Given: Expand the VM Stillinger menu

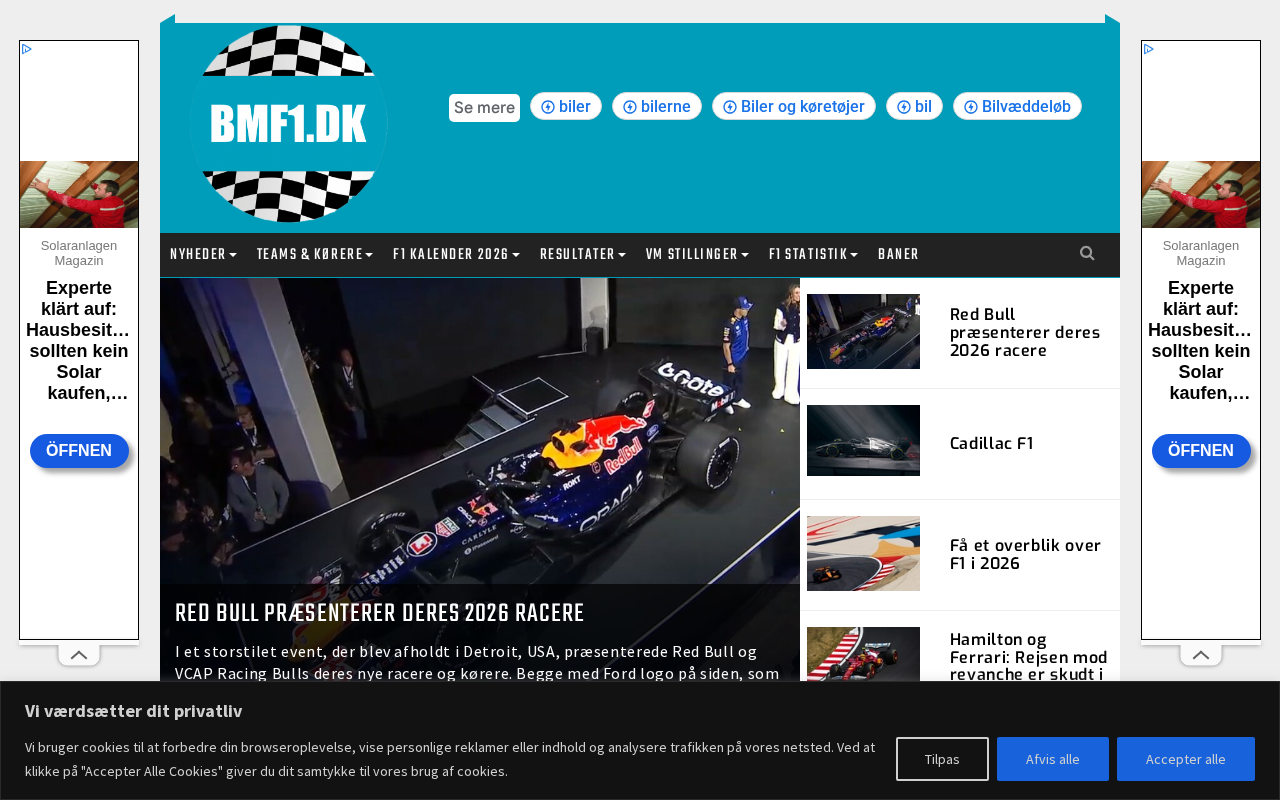Looking at the screenshot, I should [x=697, y=255].
